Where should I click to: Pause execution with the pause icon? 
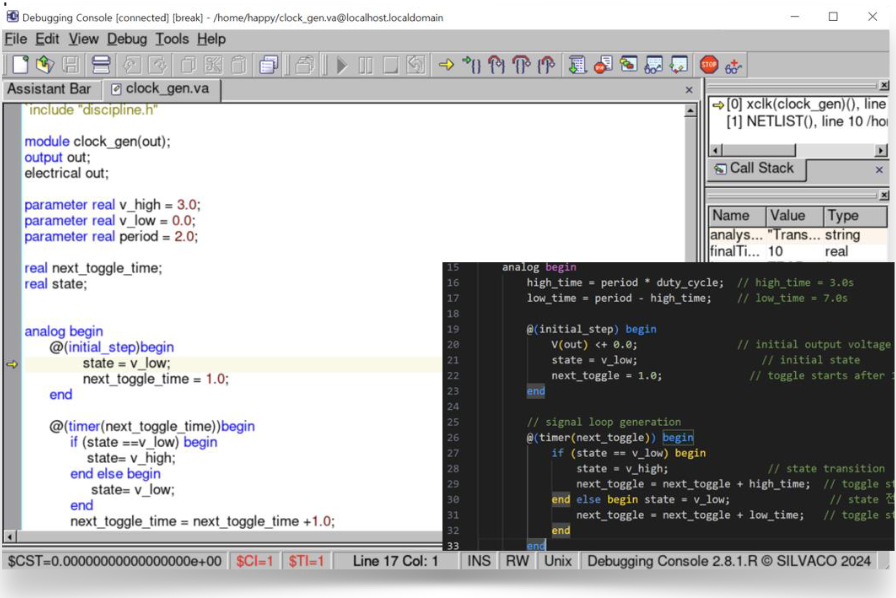(x=366, y=65)
